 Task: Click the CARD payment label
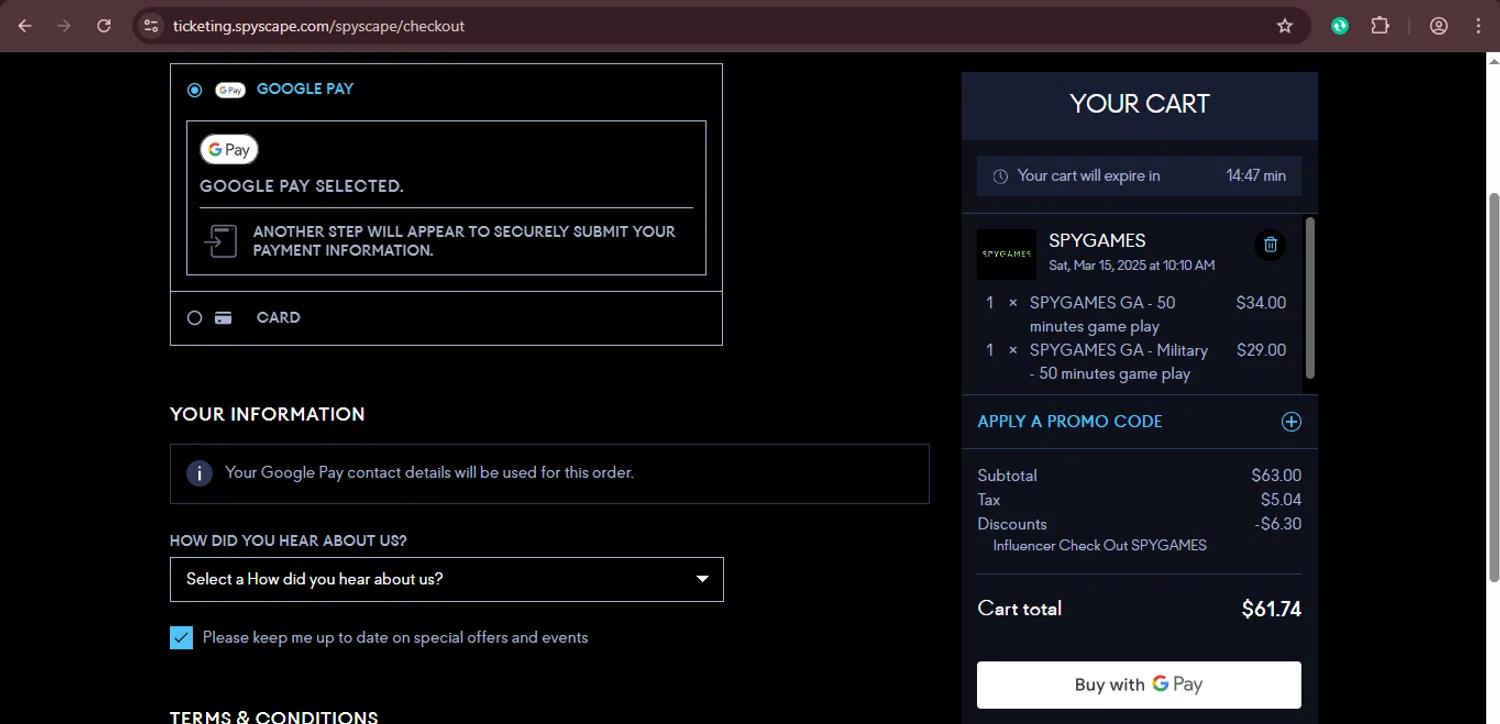pyautogui.click(x=278, y=318)
